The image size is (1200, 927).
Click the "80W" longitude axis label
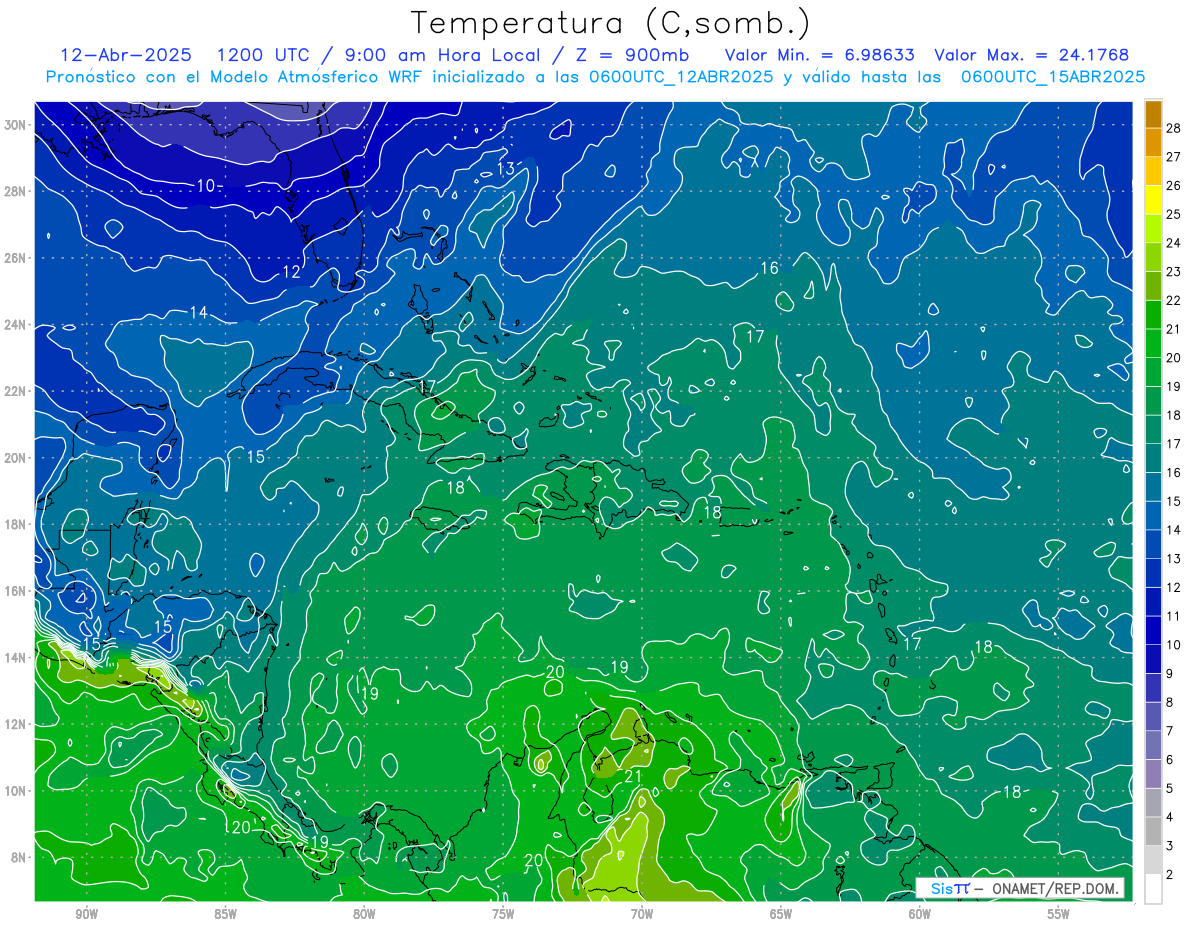point(364,914)
